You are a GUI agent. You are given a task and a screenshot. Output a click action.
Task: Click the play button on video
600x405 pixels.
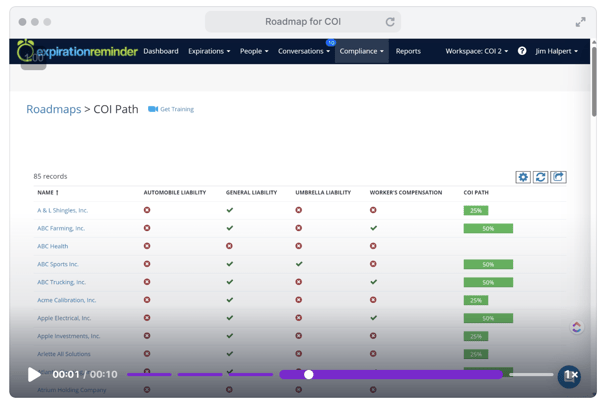34,374
